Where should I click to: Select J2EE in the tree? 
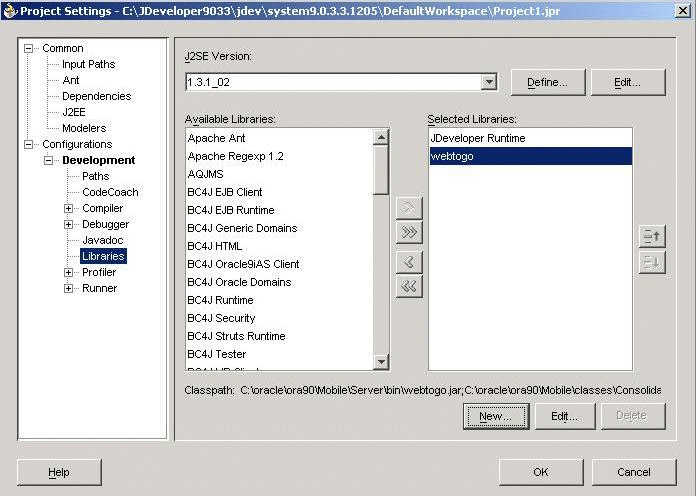[73, 112]
